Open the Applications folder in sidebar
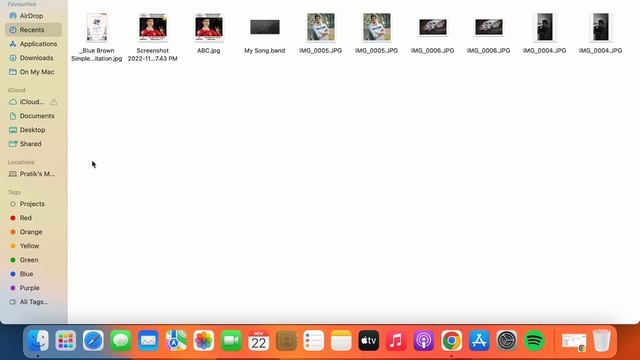 click(x=33, y=44)
